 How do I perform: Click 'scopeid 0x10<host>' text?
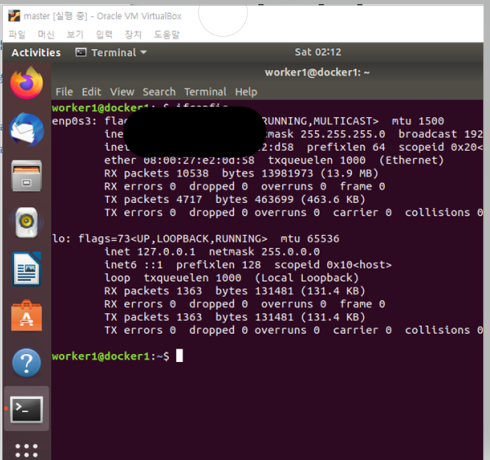[333, 265]
